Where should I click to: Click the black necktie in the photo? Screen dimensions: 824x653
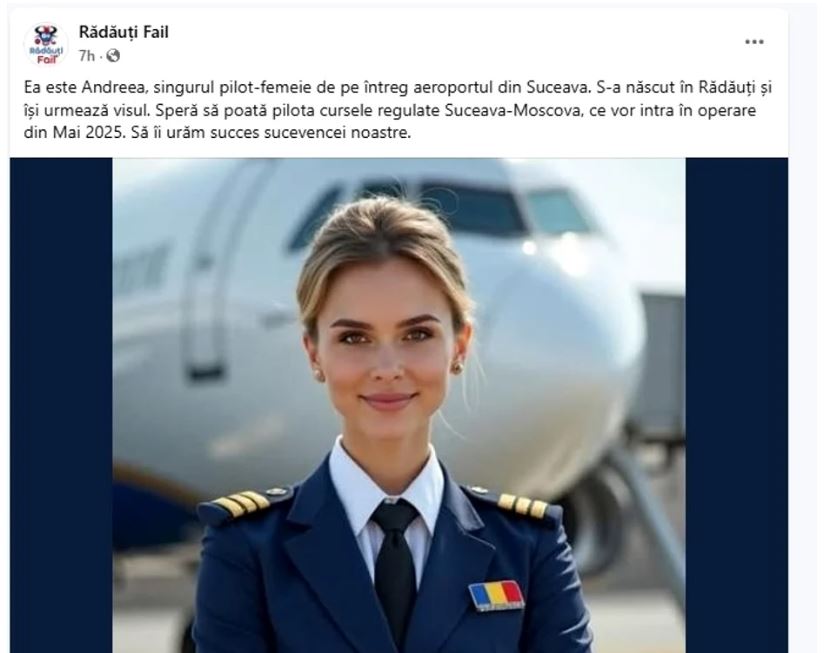[395, 570]
